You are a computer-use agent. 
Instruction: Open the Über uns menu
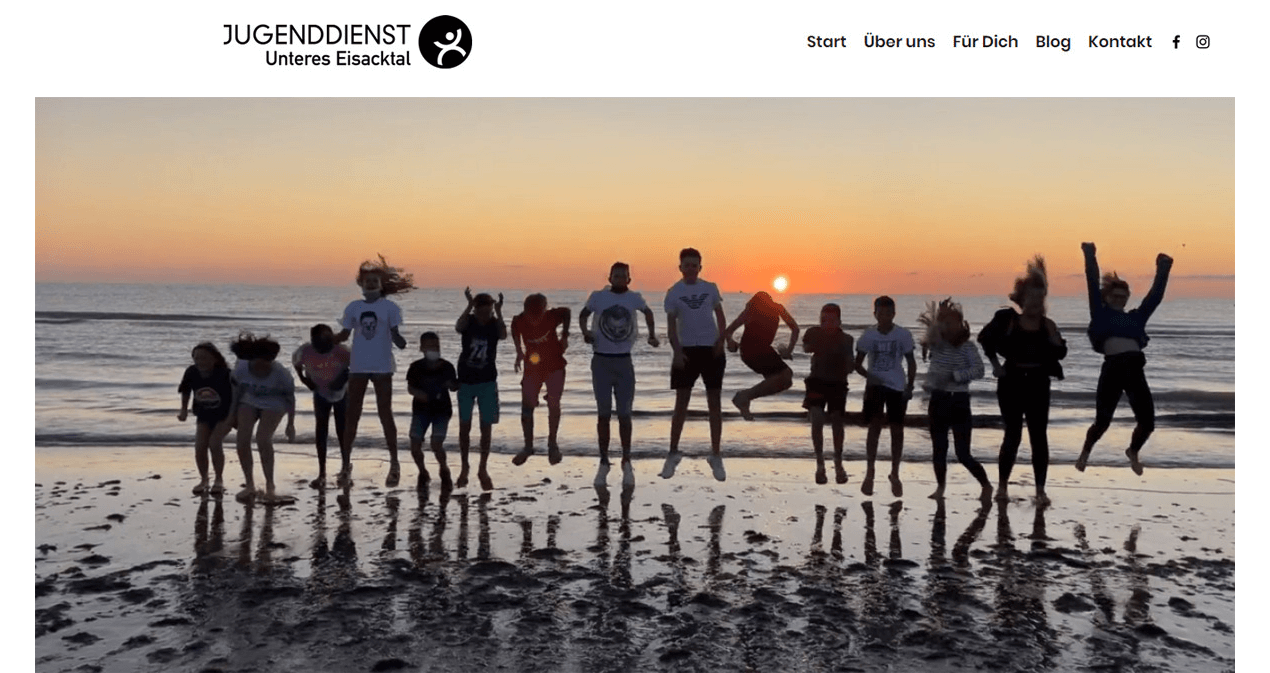coord(899,42)
